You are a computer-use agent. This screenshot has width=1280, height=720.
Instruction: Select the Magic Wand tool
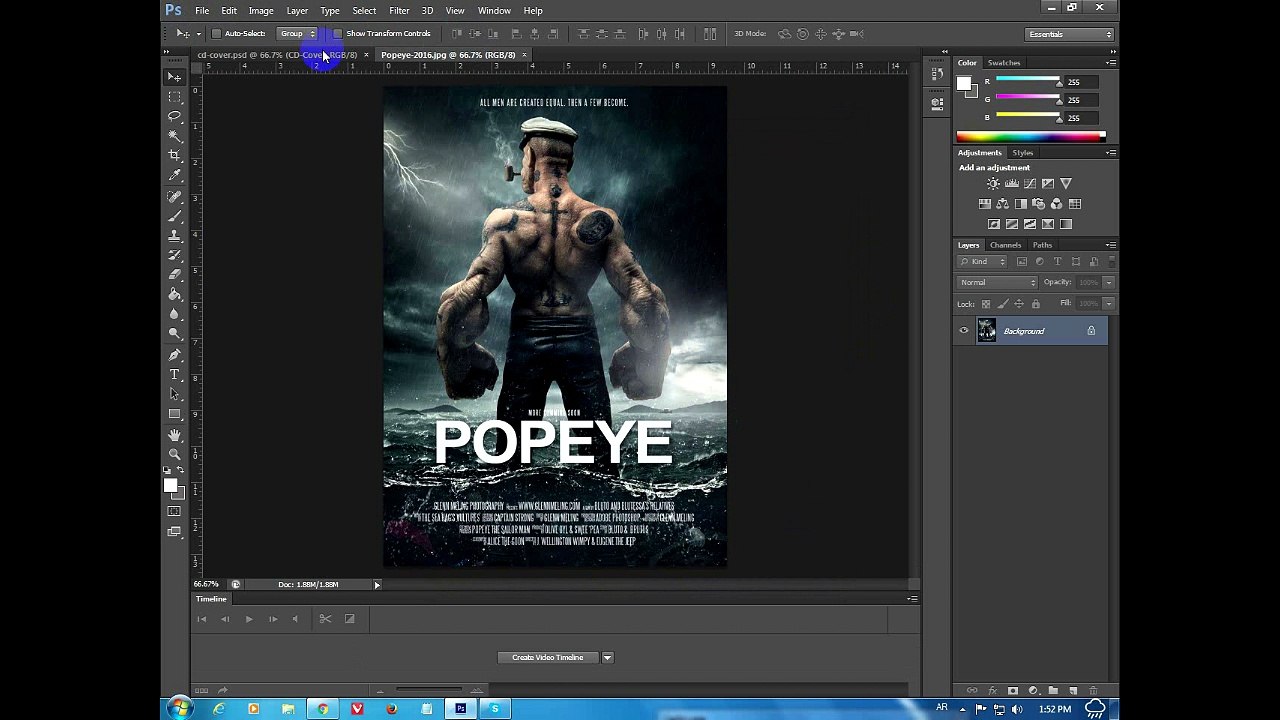coord(175,136)
